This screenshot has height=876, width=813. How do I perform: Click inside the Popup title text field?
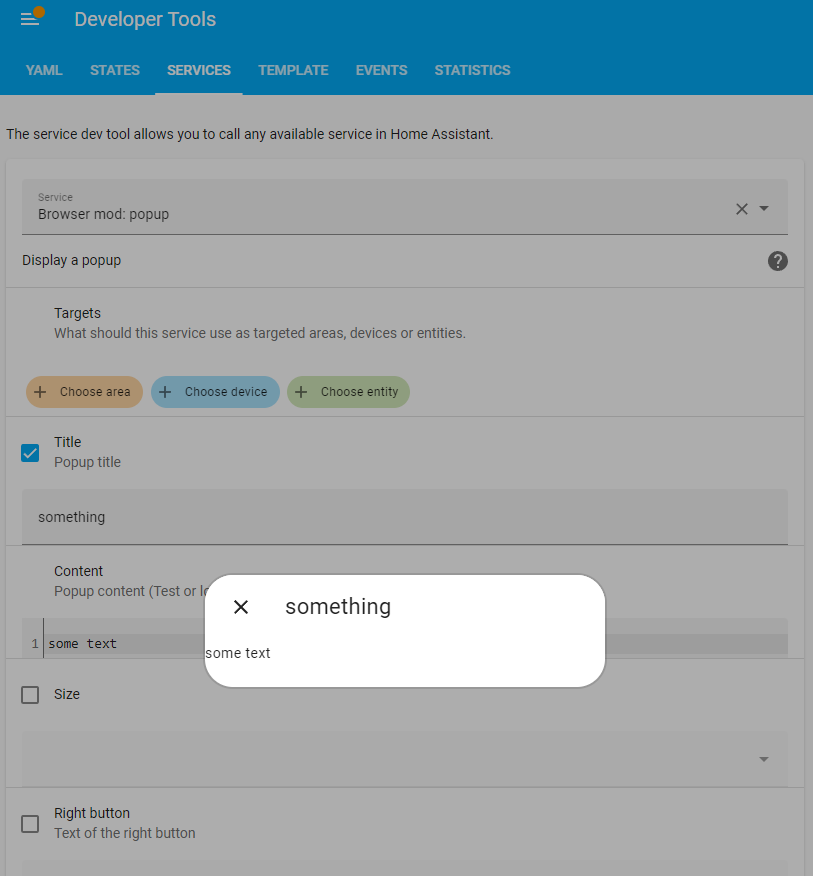point(400,517)
